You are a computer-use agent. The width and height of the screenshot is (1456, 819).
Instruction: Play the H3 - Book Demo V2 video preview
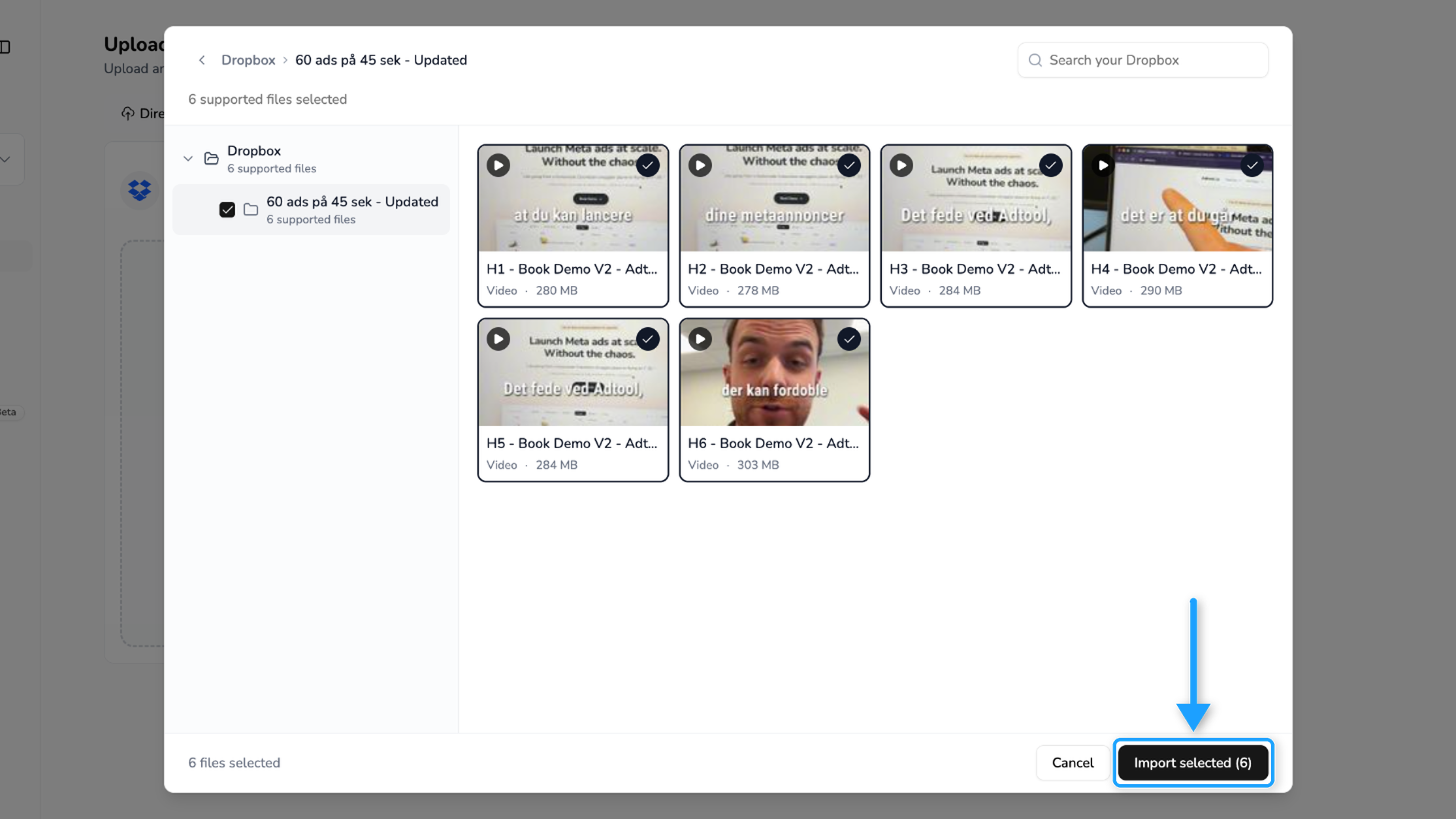(x=902, y=165)
